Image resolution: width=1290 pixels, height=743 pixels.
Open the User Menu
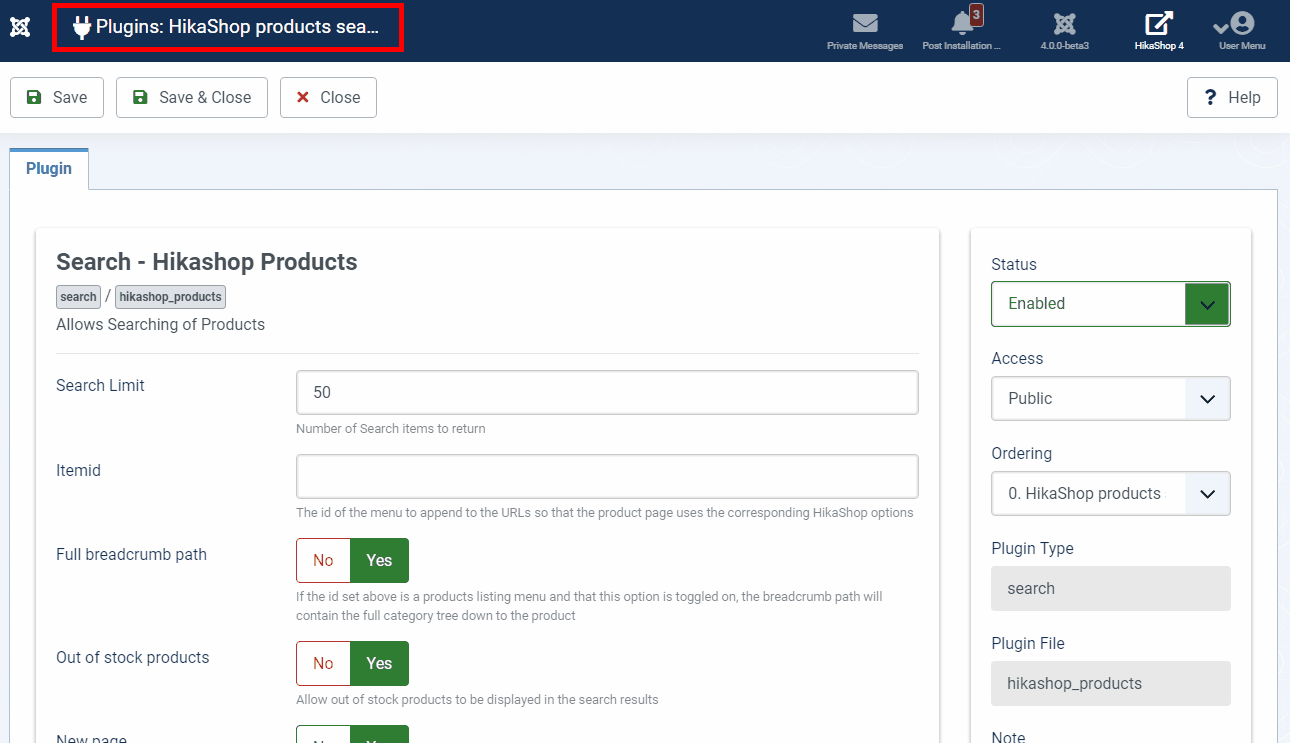1241,30
